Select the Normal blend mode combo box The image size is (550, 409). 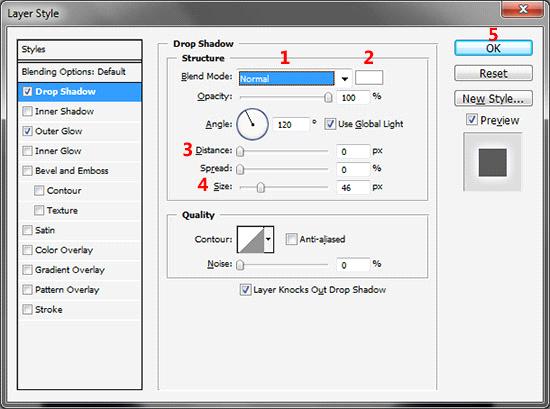(x=287, y=79)
